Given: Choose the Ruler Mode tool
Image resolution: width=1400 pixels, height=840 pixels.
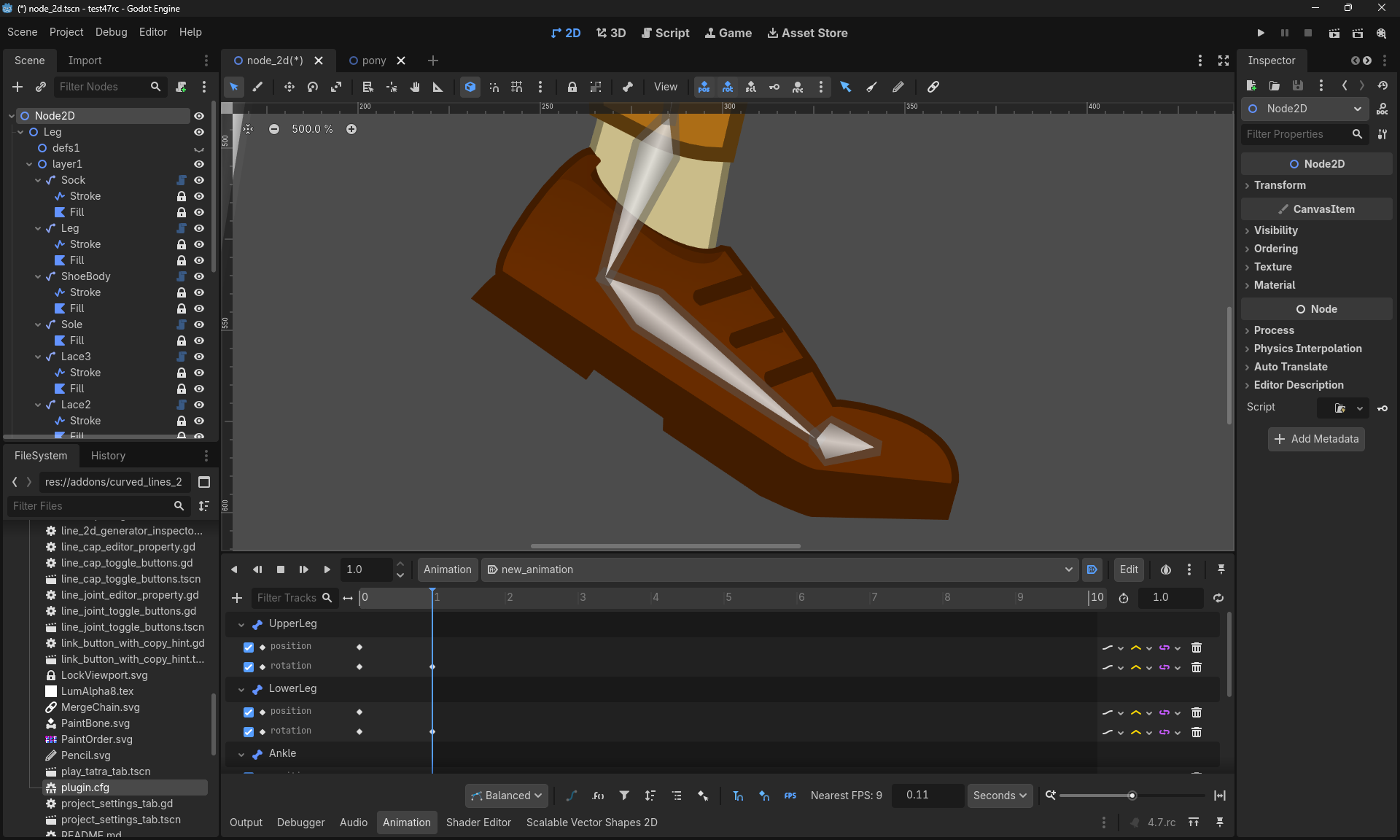Looking at the screenshot, I should pyautogui.click(x=438, y=87).
